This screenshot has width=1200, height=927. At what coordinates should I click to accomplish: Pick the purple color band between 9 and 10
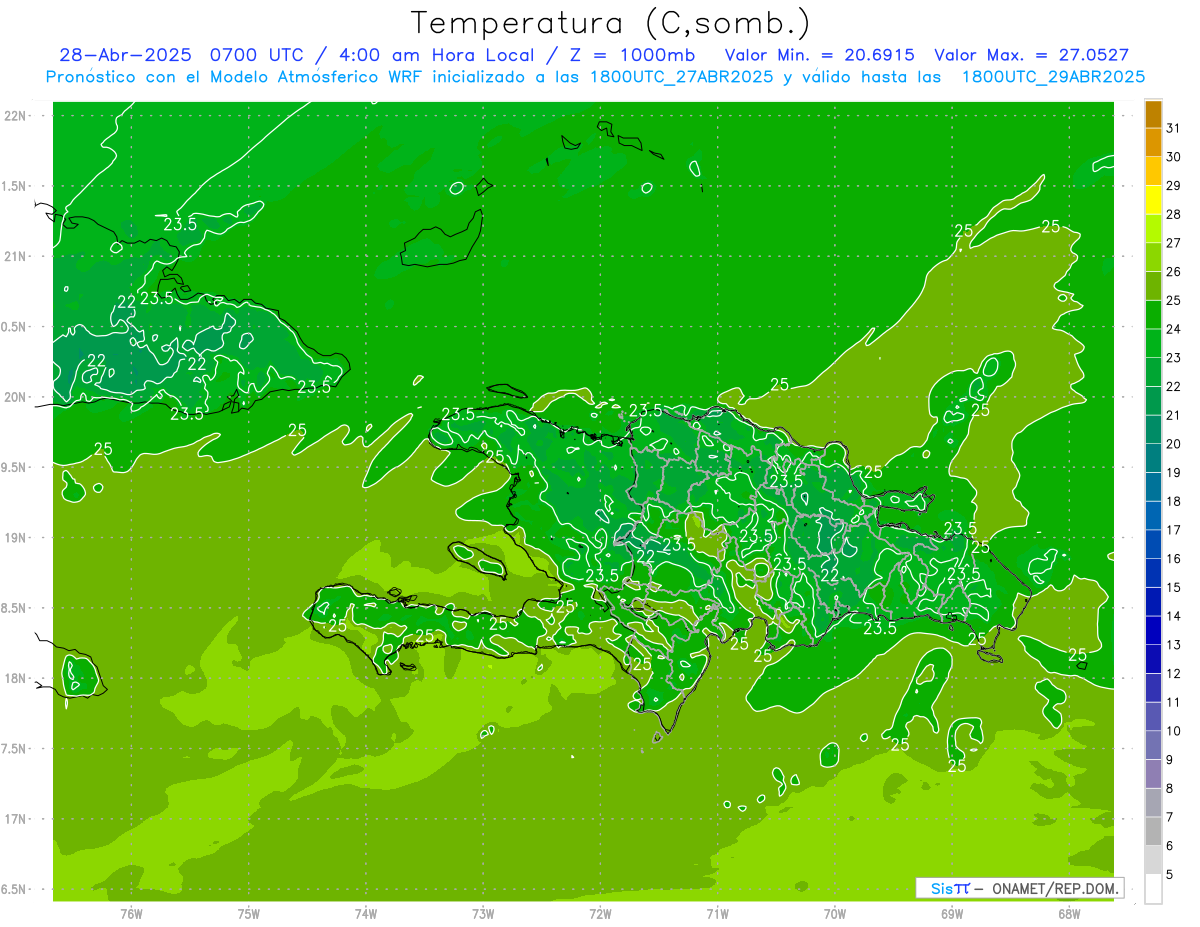click(1153, 746)
